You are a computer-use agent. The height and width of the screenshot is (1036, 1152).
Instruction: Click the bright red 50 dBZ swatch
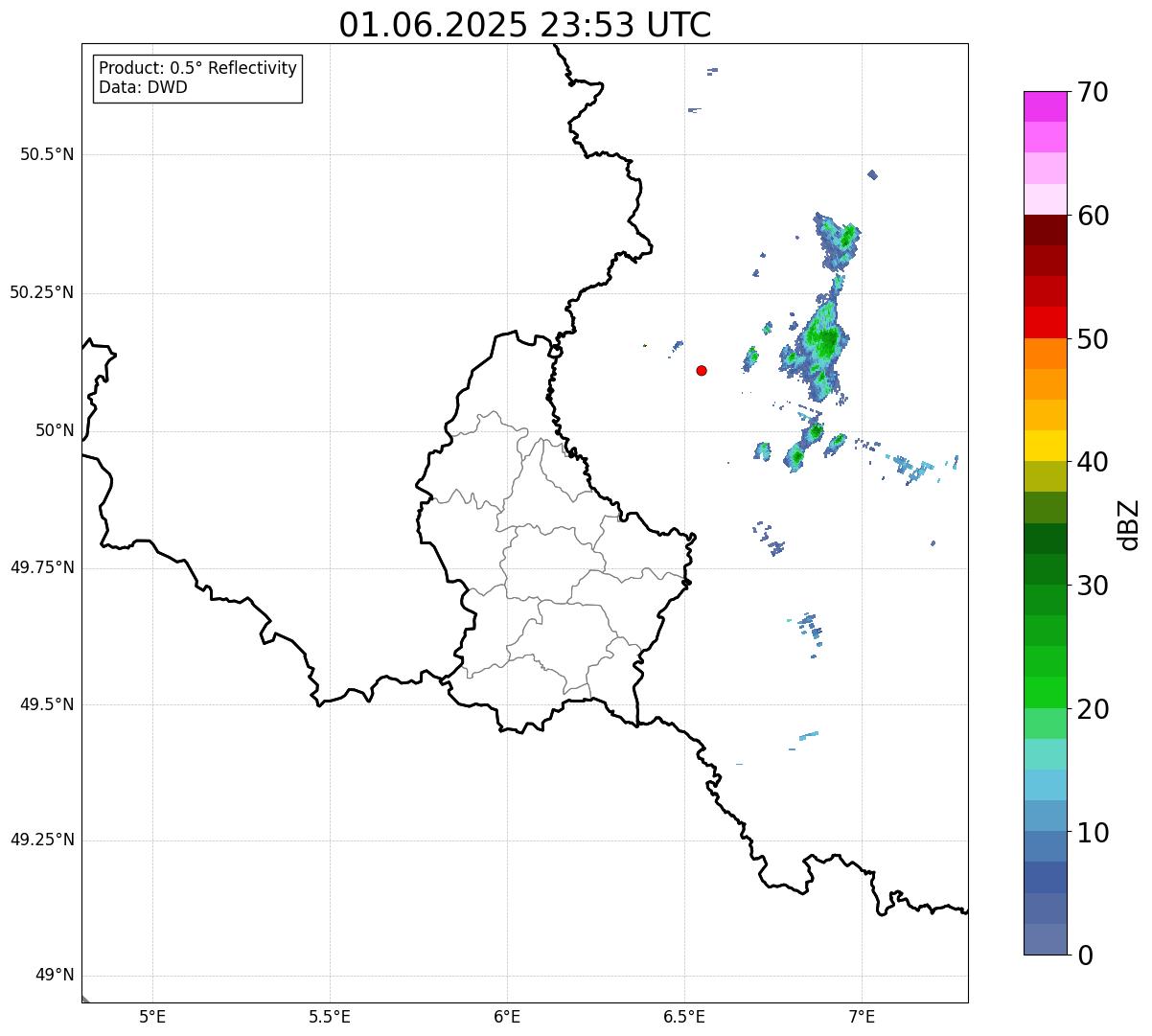pyautogui.click(x=1045, y=323)
